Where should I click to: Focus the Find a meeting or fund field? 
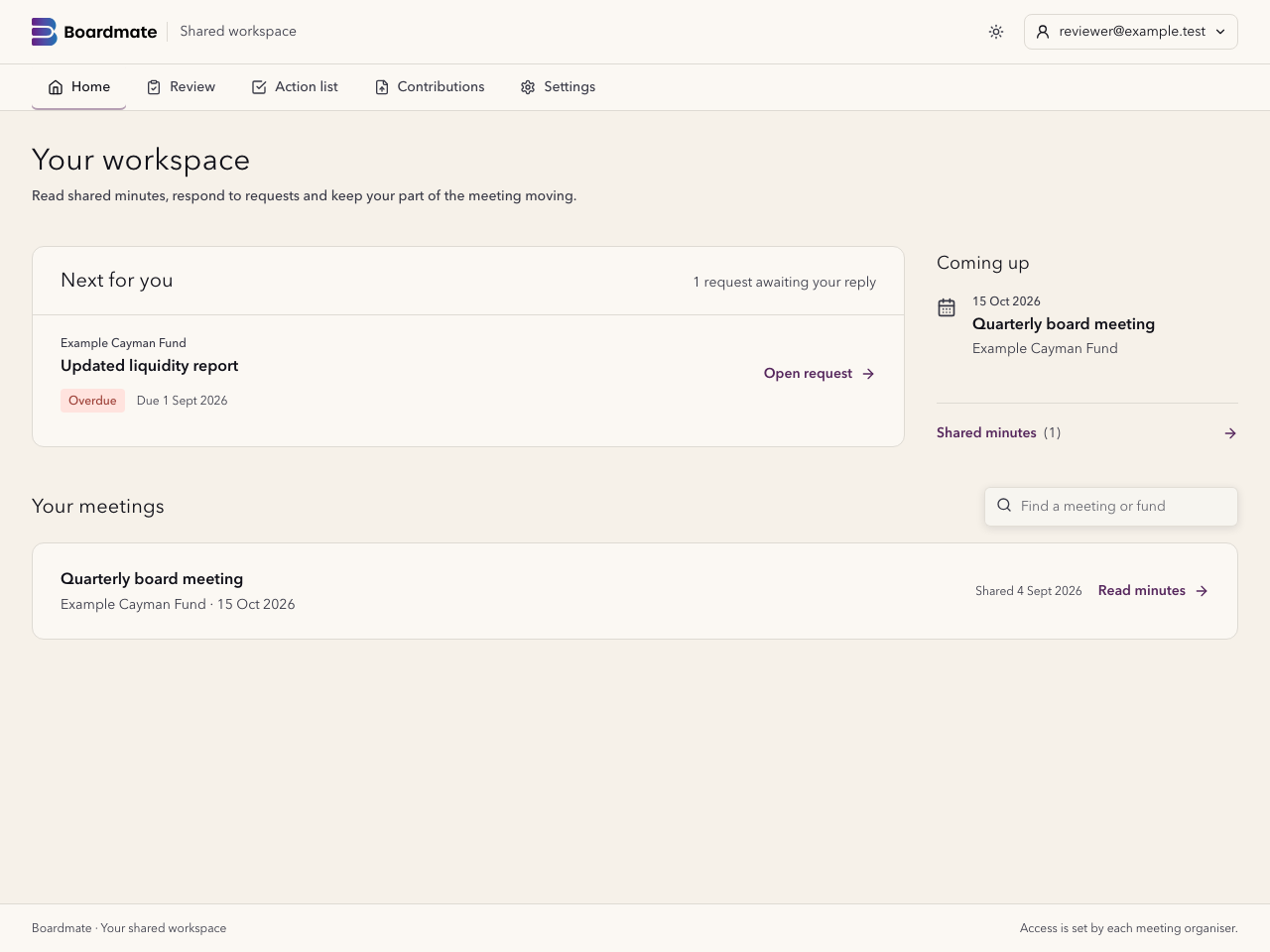1111,506
